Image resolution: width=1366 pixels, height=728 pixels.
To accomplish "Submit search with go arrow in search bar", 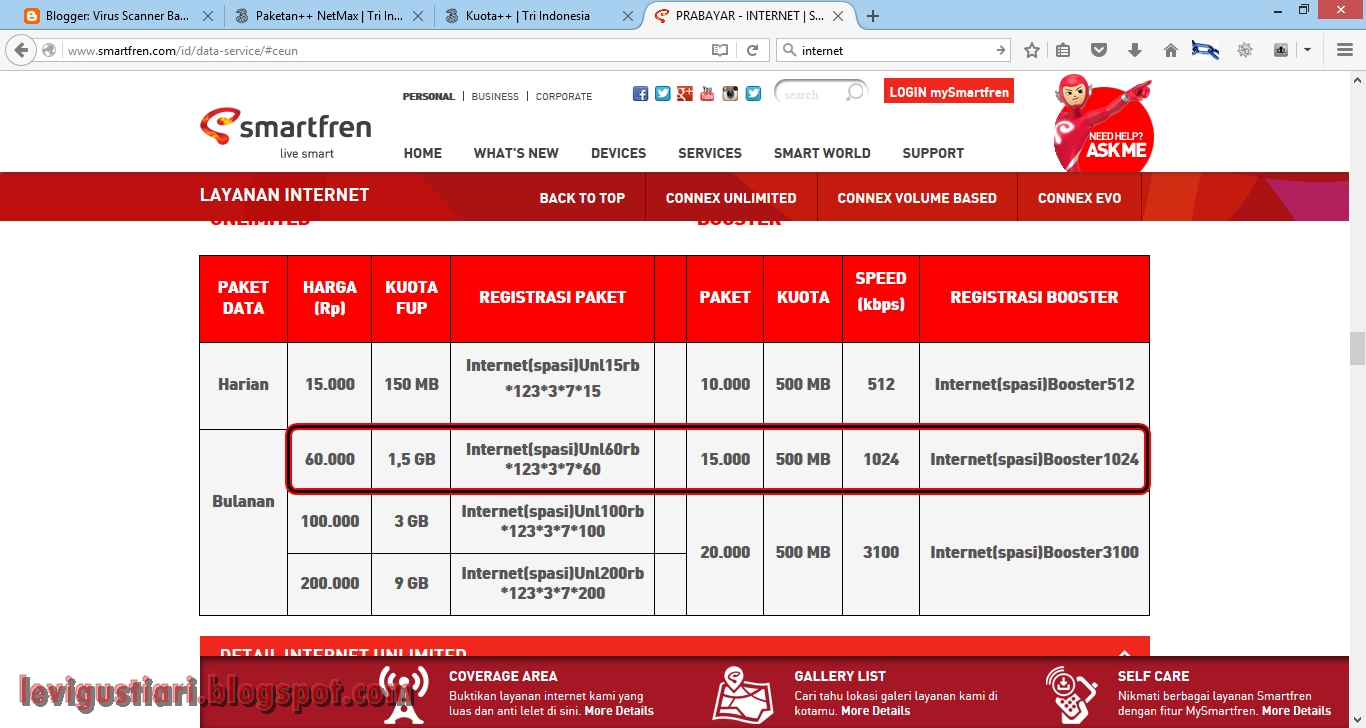I will [1000, 50].
